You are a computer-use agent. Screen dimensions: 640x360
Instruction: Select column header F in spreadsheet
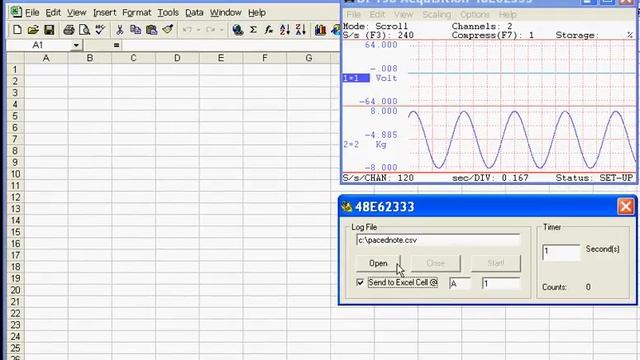pyautogui.click(x=264, y=58)
